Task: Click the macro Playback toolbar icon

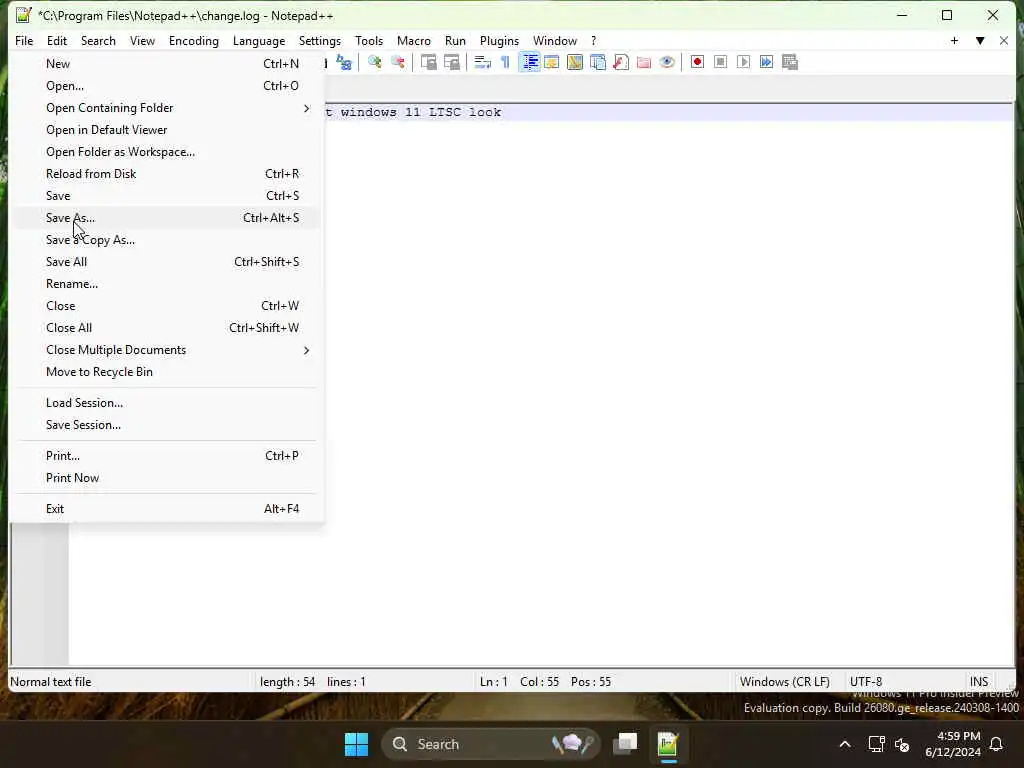Action: 743,62
